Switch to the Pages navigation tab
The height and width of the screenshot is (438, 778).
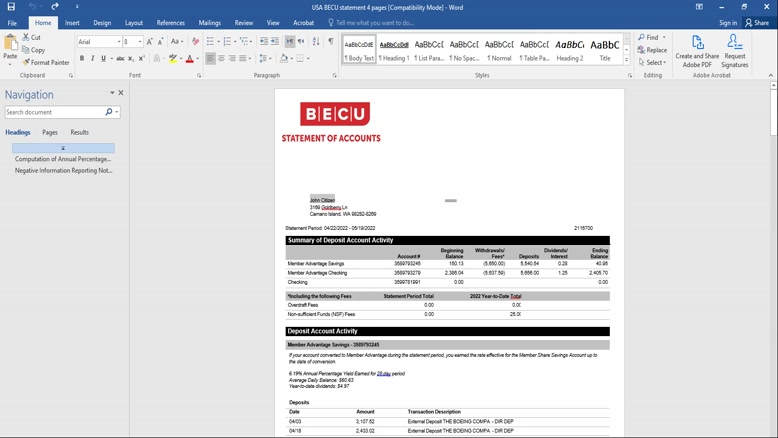[49, 132]
